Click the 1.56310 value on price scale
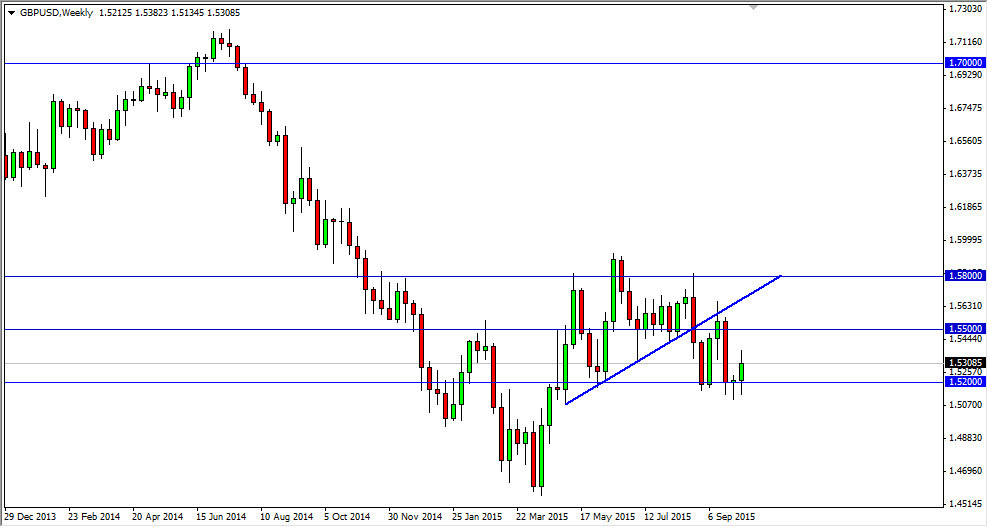Viewport: 988px width, 527px height. pyautogui.click(x=966, y=306)
